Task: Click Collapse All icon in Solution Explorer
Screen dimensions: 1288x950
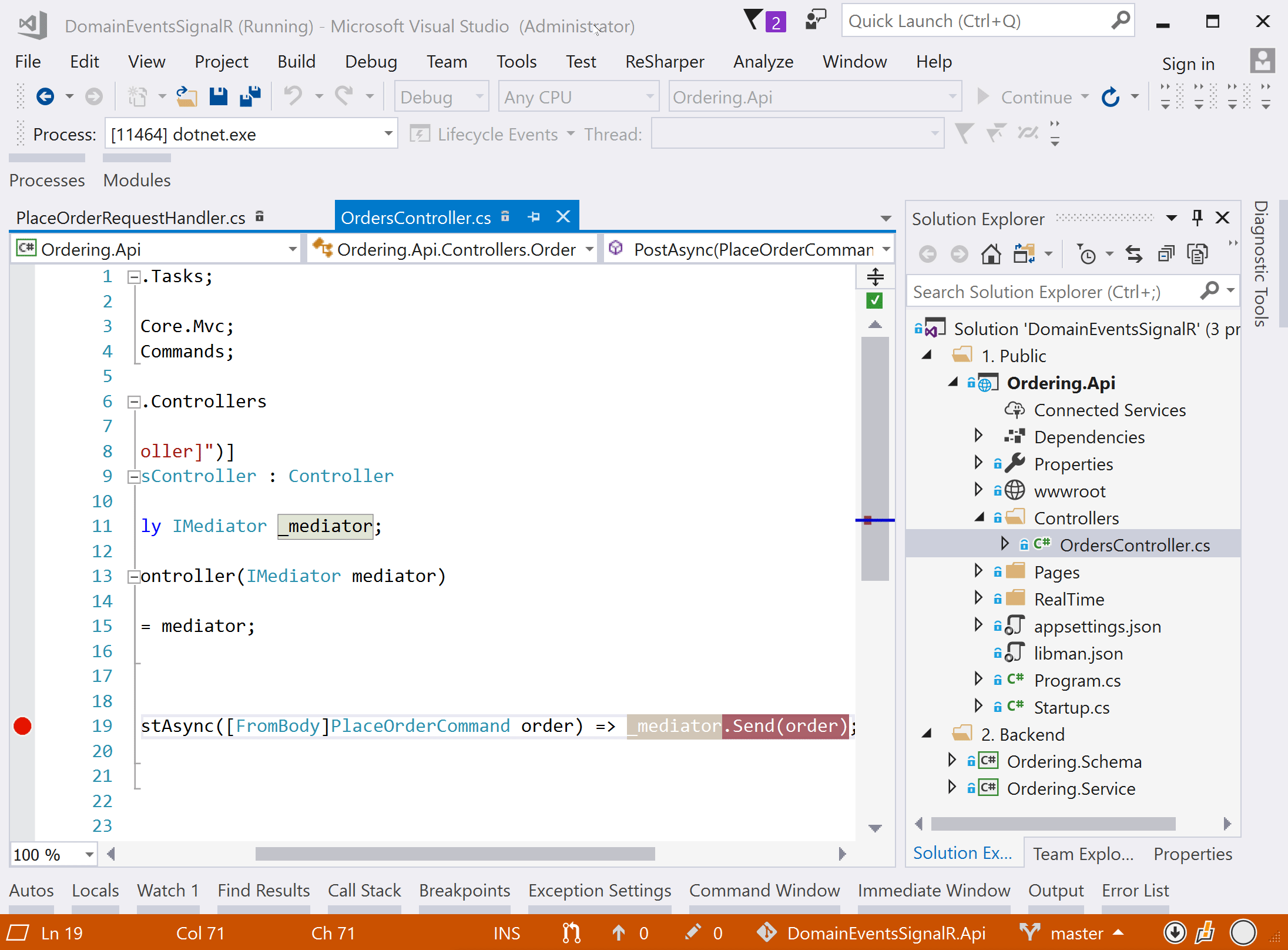Action: (x=1166, y=254)
